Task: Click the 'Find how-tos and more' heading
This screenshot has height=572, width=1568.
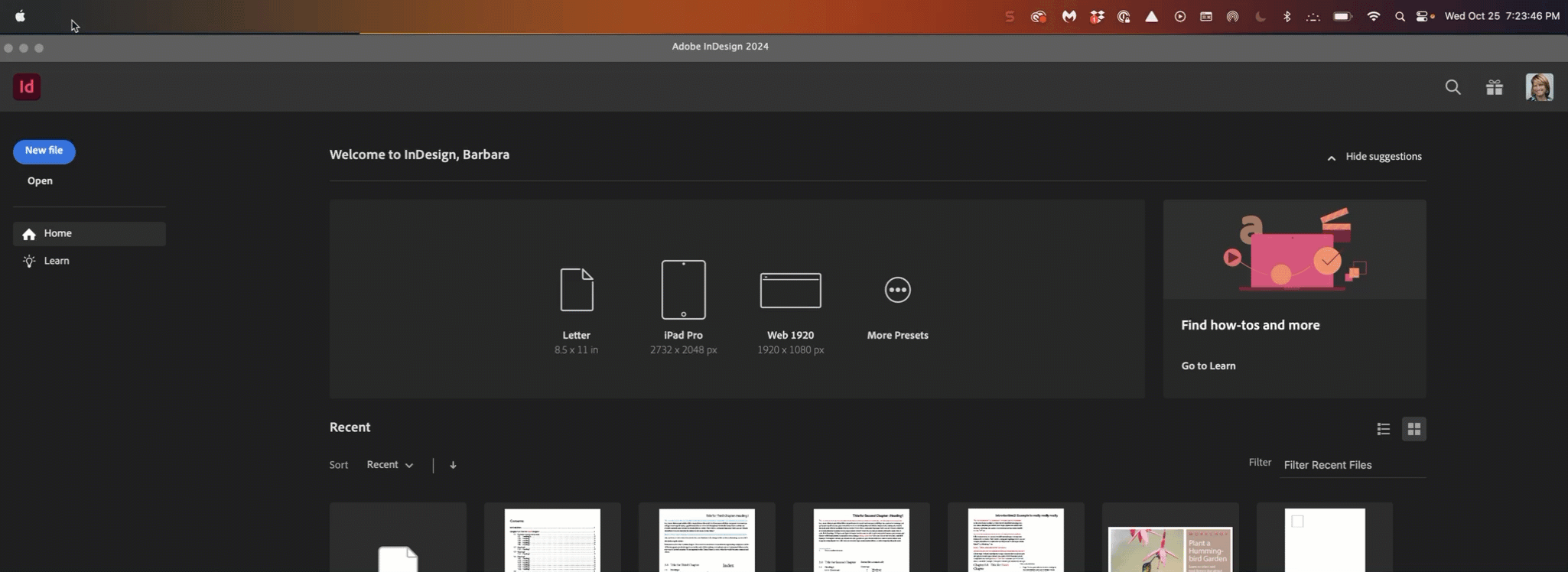Action: click(x=1250, y=326)
